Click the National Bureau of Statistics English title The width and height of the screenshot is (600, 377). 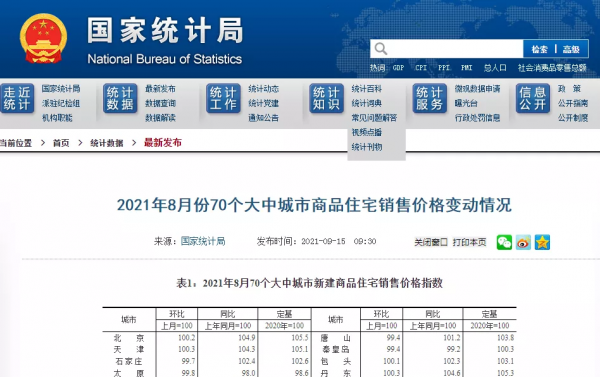(x=165, y=59)
